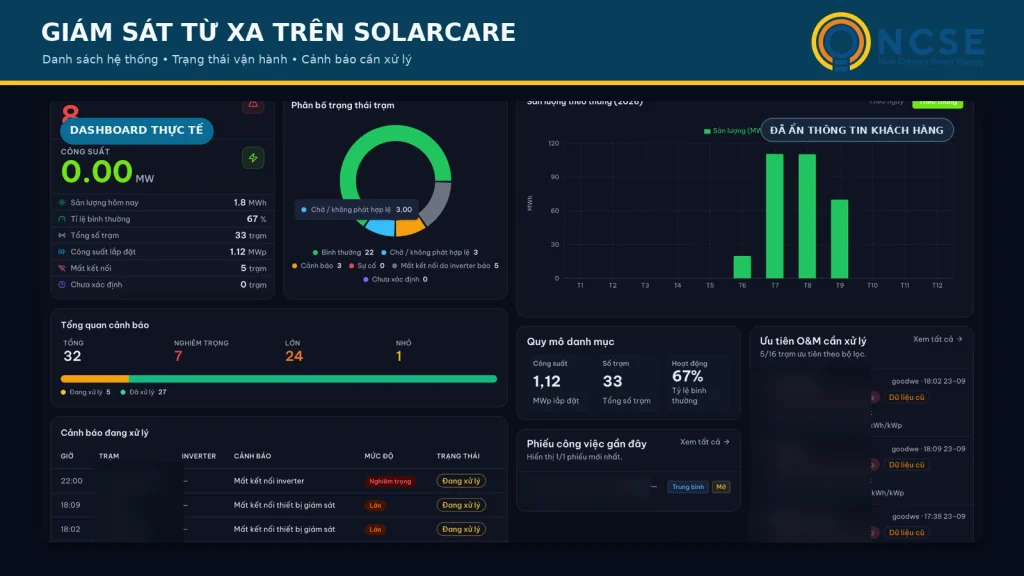The image size is (1024, 576).
Task: Click the orange donut chart segment
Action: 410,228
